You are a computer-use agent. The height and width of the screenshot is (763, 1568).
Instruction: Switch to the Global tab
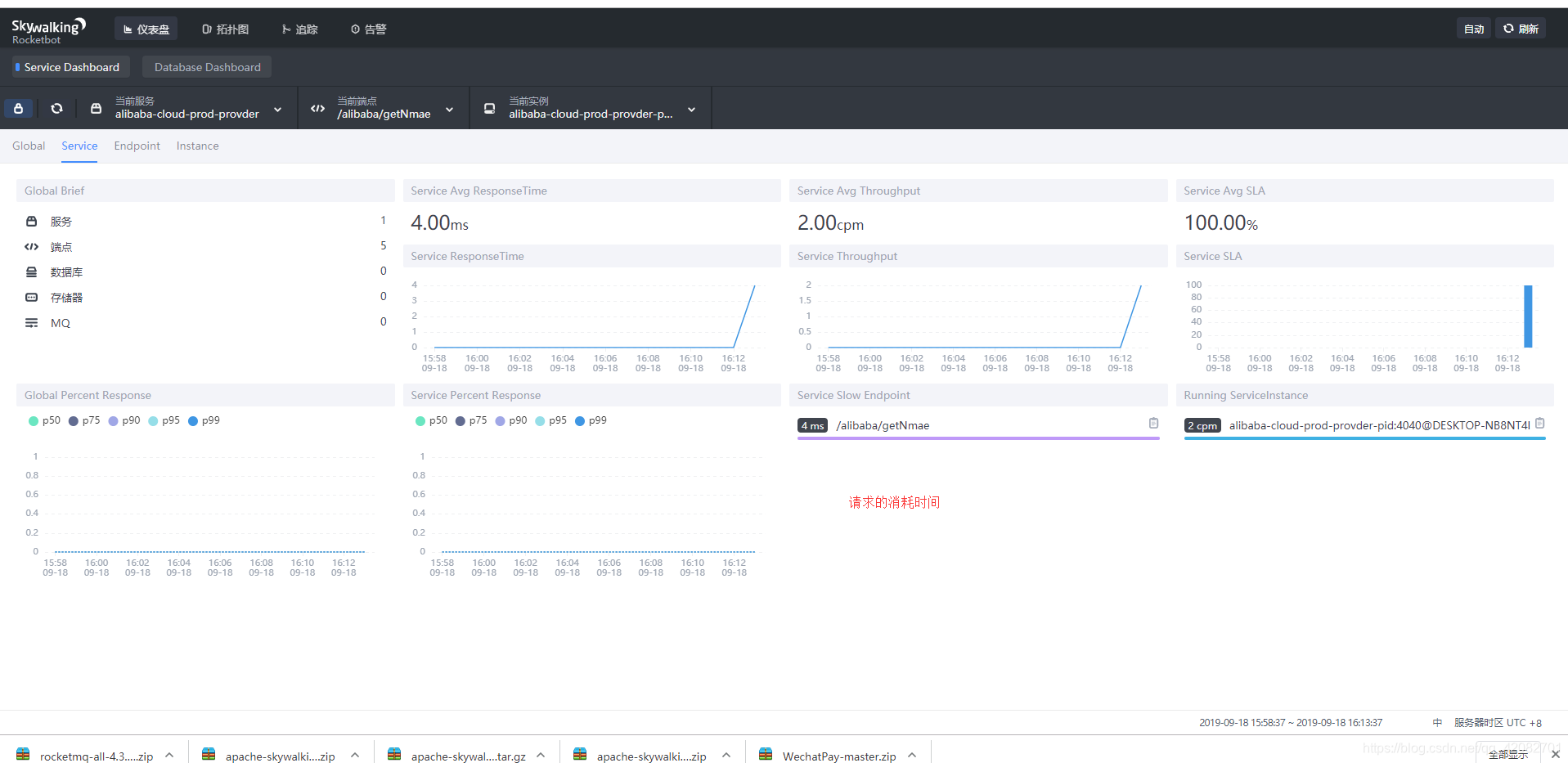click(x=29, y=146)
